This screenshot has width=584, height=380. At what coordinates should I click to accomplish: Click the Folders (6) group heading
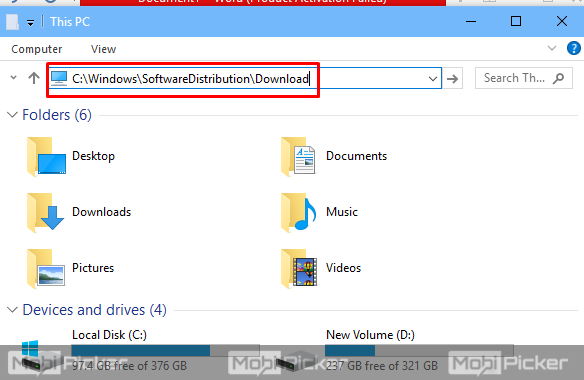click(57, 115)
